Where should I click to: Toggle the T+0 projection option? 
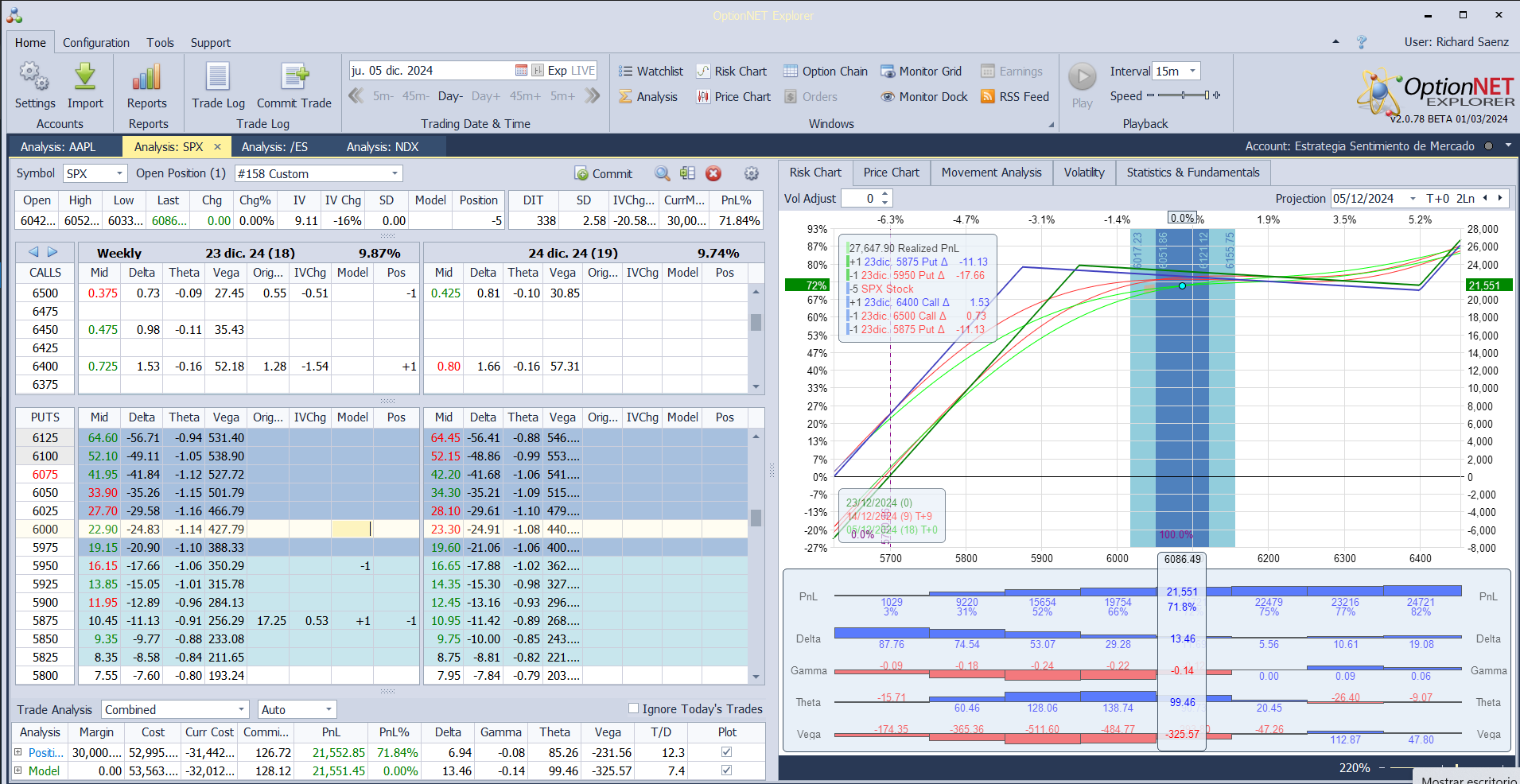point(1438,198)
